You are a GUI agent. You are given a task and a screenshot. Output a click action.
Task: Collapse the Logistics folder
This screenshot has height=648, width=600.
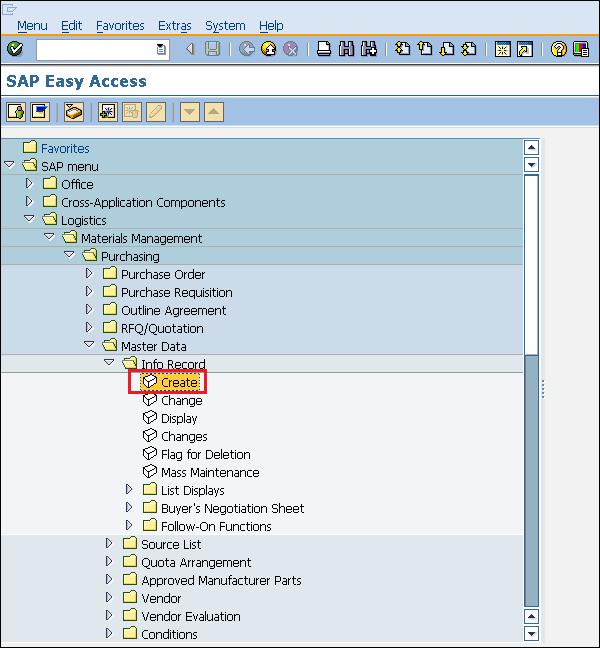click(x=29, y=219)
